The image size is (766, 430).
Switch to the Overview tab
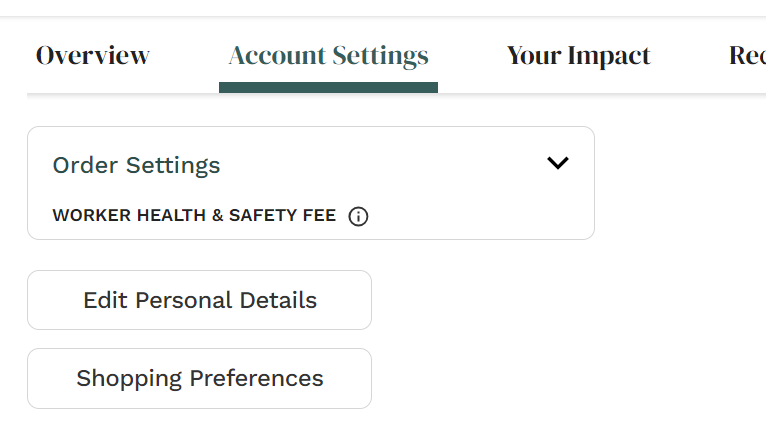[x=93, y=55]
